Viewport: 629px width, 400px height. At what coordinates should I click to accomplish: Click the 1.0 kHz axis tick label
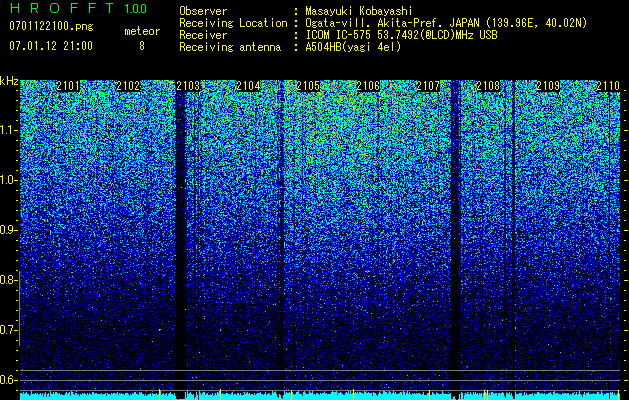[x=7, y=180]
